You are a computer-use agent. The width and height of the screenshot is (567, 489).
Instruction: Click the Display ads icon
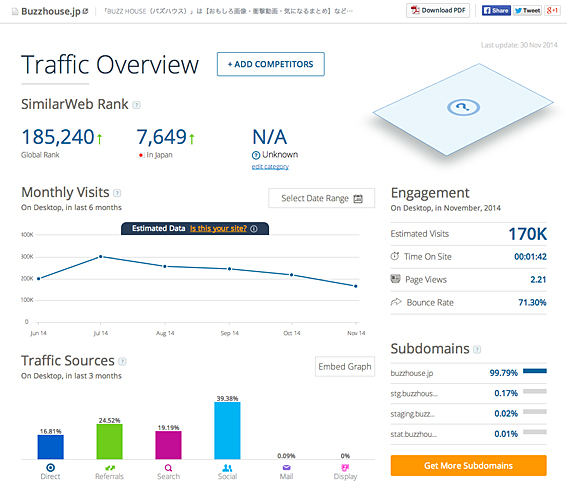(x=345, y=468)
